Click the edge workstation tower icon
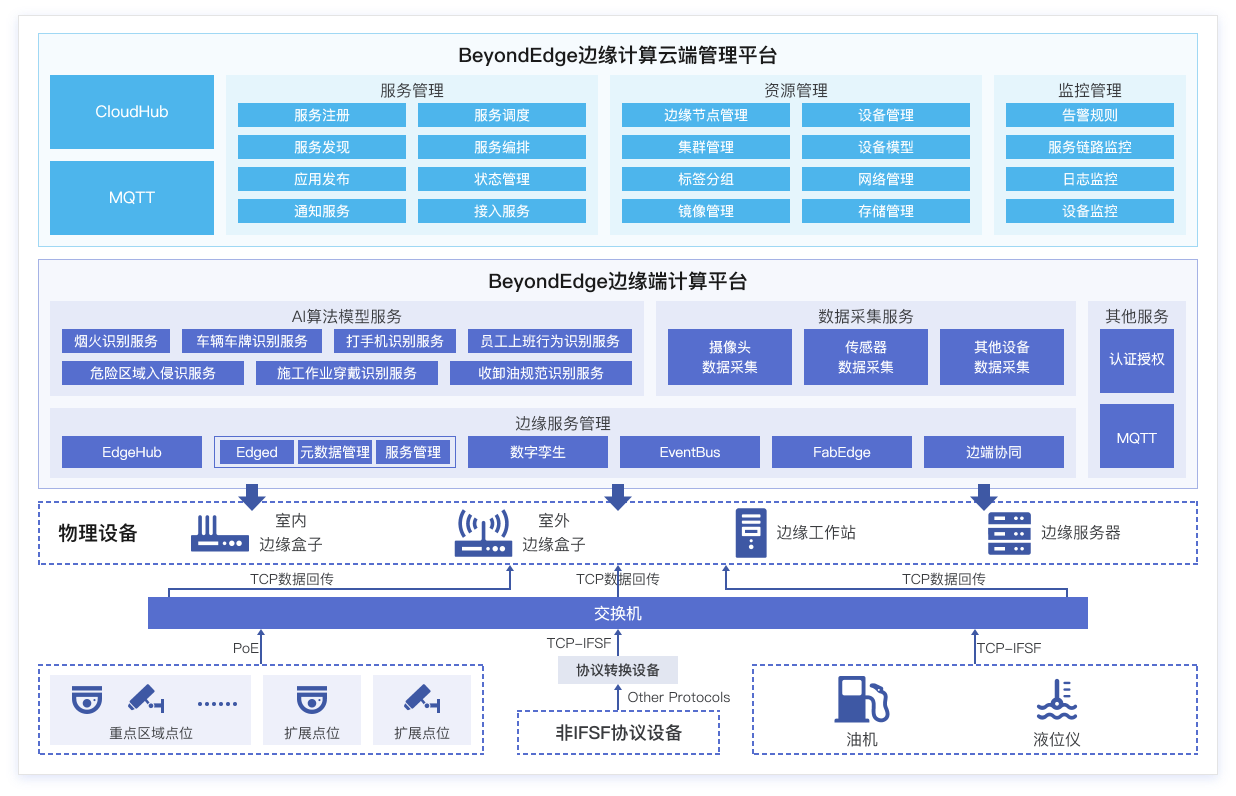The image size is (1236, 796). (751, 533)
